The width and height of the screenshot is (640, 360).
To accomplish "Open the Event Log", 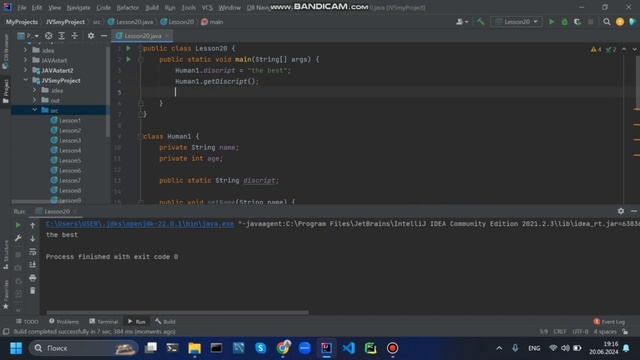I will [609, 322].
